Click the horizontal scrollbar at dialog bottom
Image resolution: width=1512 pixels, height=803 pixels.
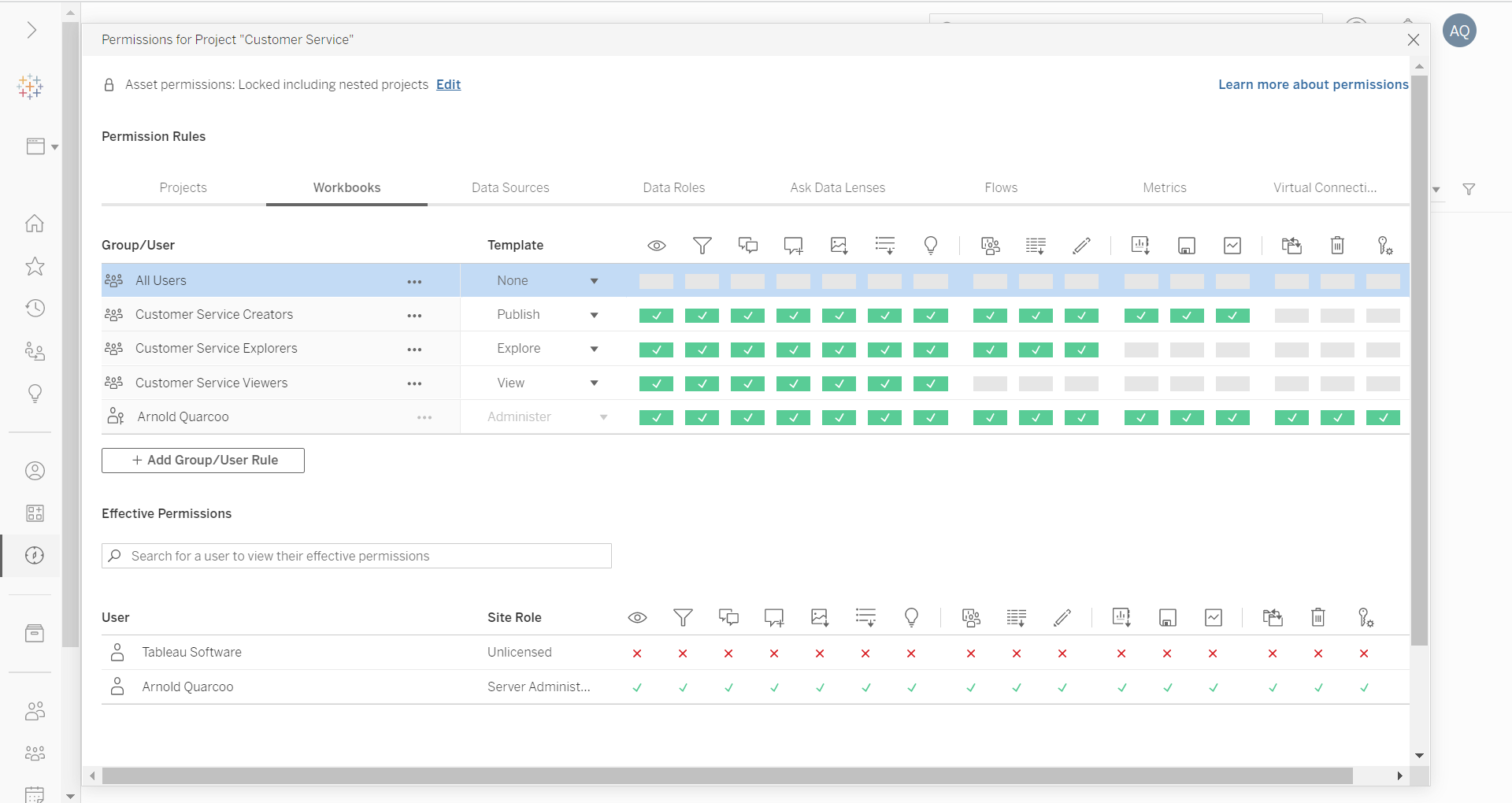click(x=727, y=776)
